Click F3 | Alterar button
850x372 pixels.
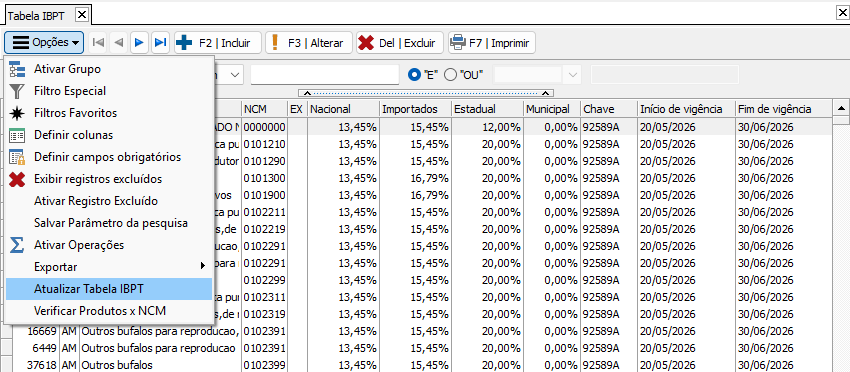309,42
